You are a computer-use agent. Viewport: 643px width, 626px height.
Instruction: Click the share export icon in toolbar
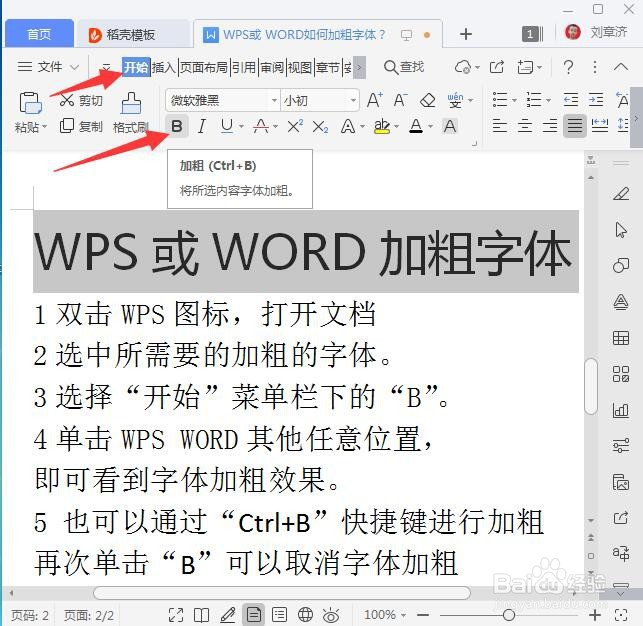pyautogui.click(x=497, y=67)
